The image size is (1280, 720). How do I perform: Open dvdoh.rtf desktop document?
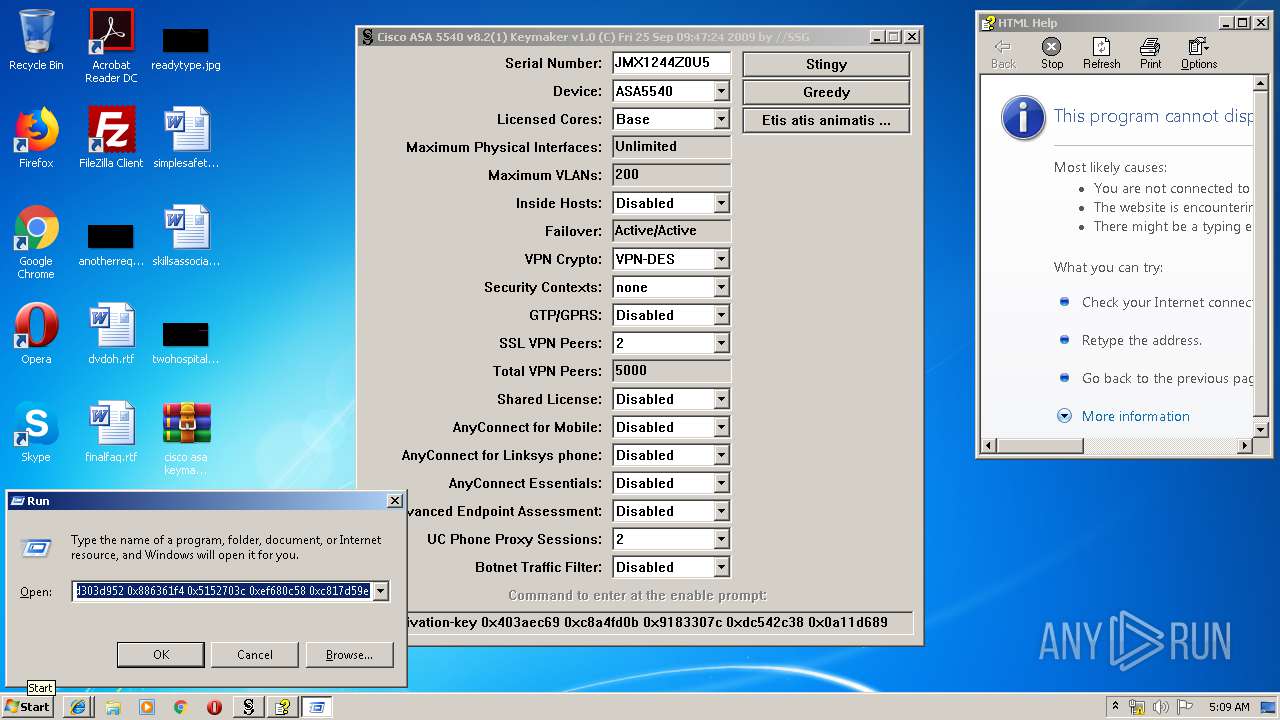tap(111, 334)
